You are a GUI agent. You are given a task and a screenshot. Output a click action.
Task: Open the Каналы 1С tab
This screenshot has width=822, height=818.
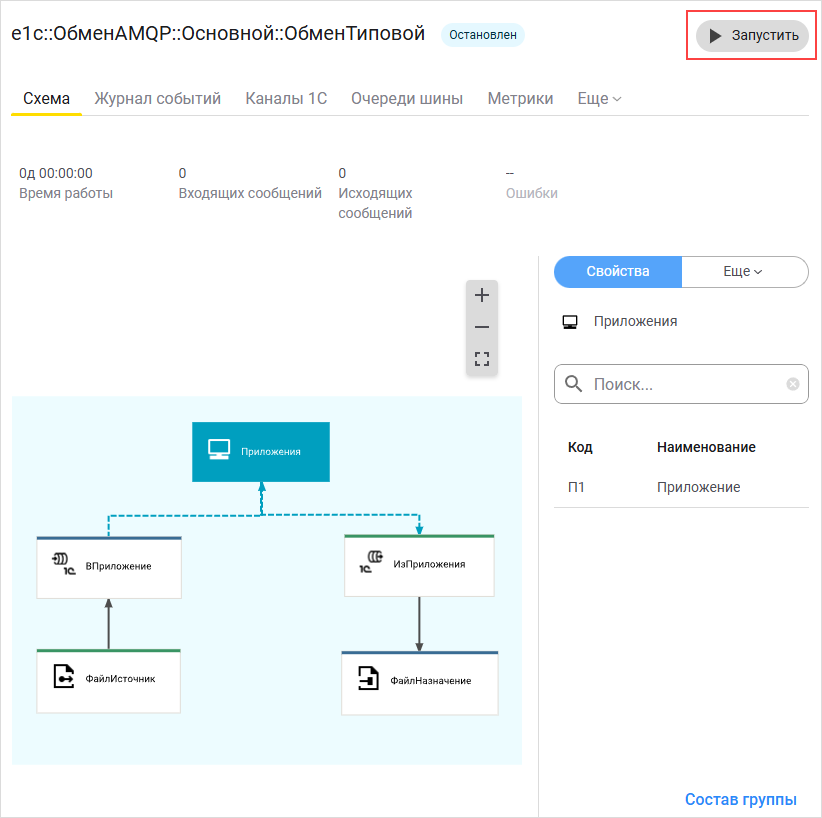tap(285, 99)
